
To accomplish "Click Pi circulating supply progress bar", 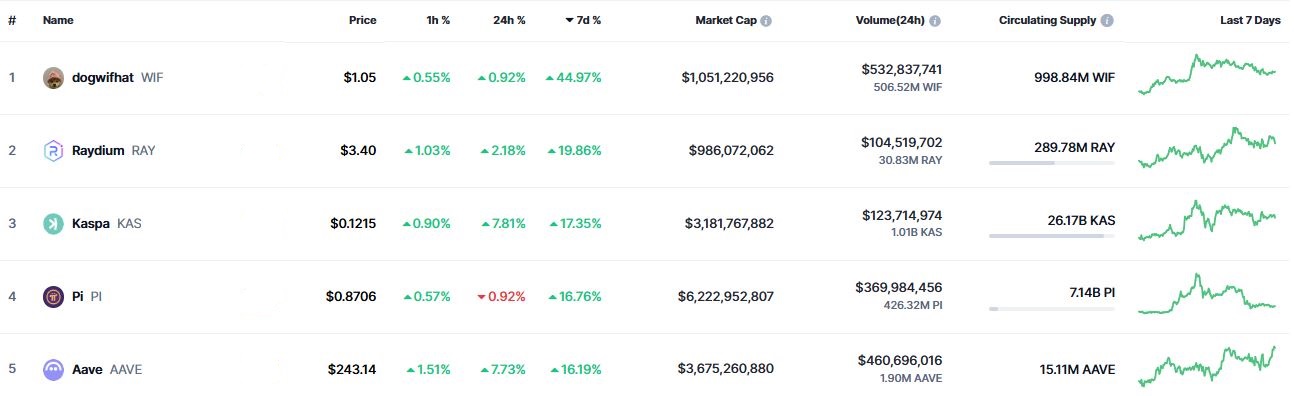I will 1051,309.
